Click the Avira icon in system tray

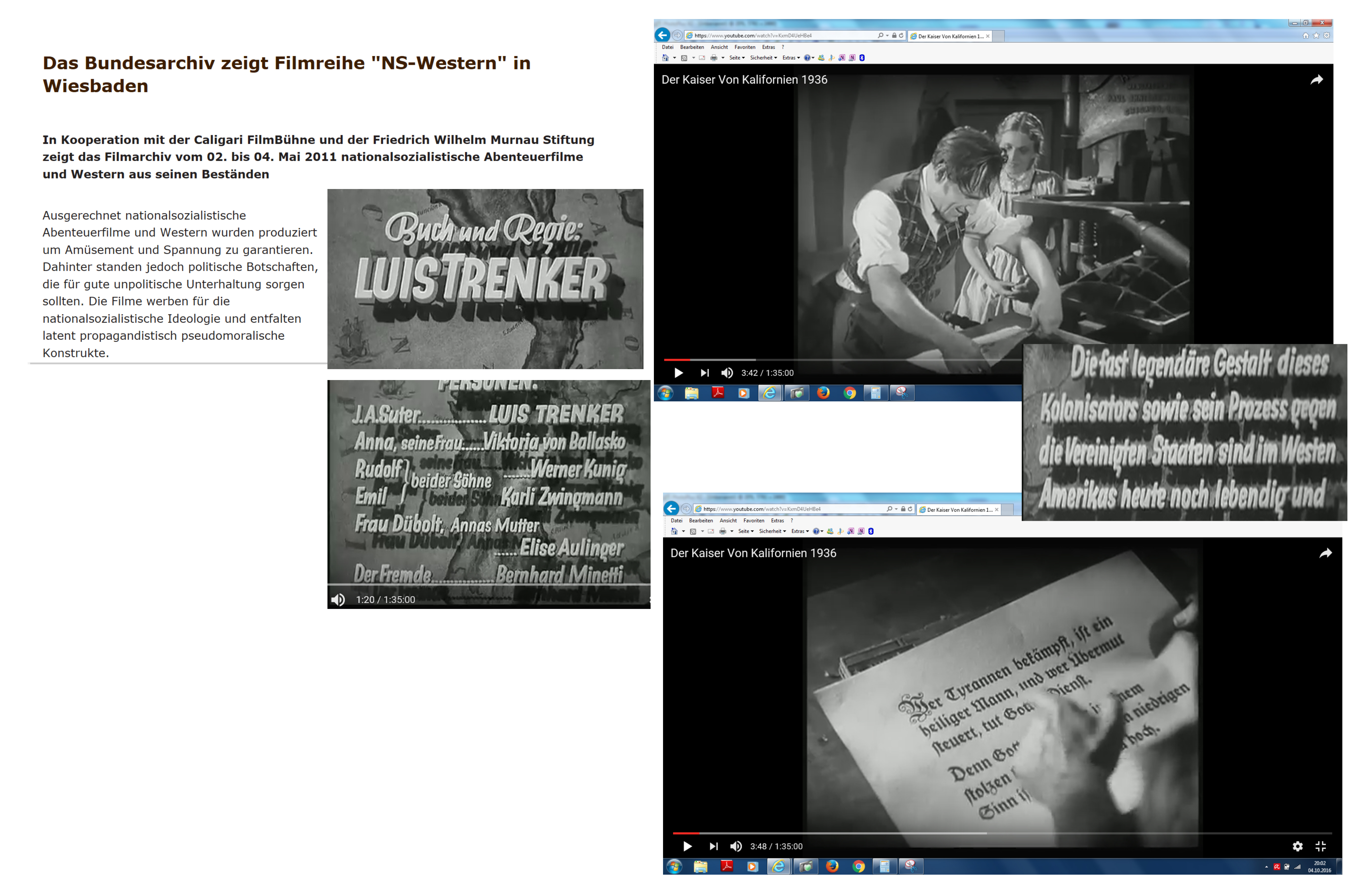(1277, 867)
